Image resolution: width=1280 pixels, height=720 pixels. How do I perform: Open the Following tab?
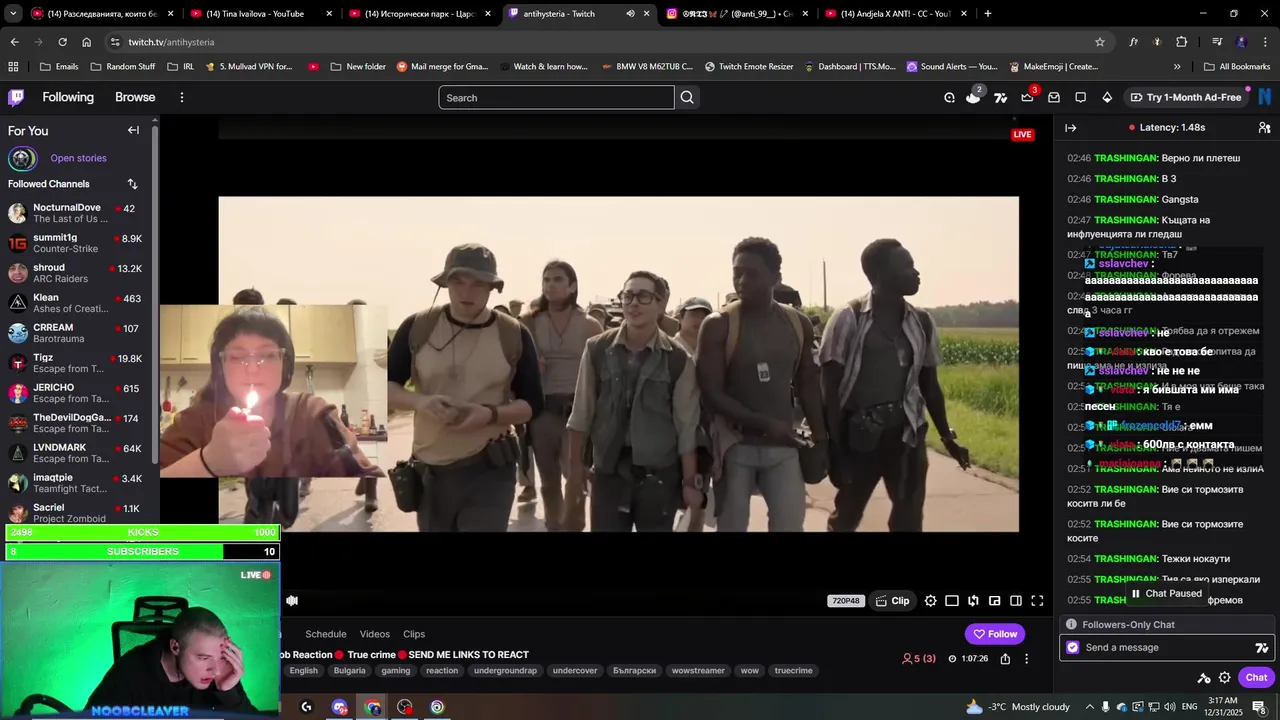click(68, 97)
